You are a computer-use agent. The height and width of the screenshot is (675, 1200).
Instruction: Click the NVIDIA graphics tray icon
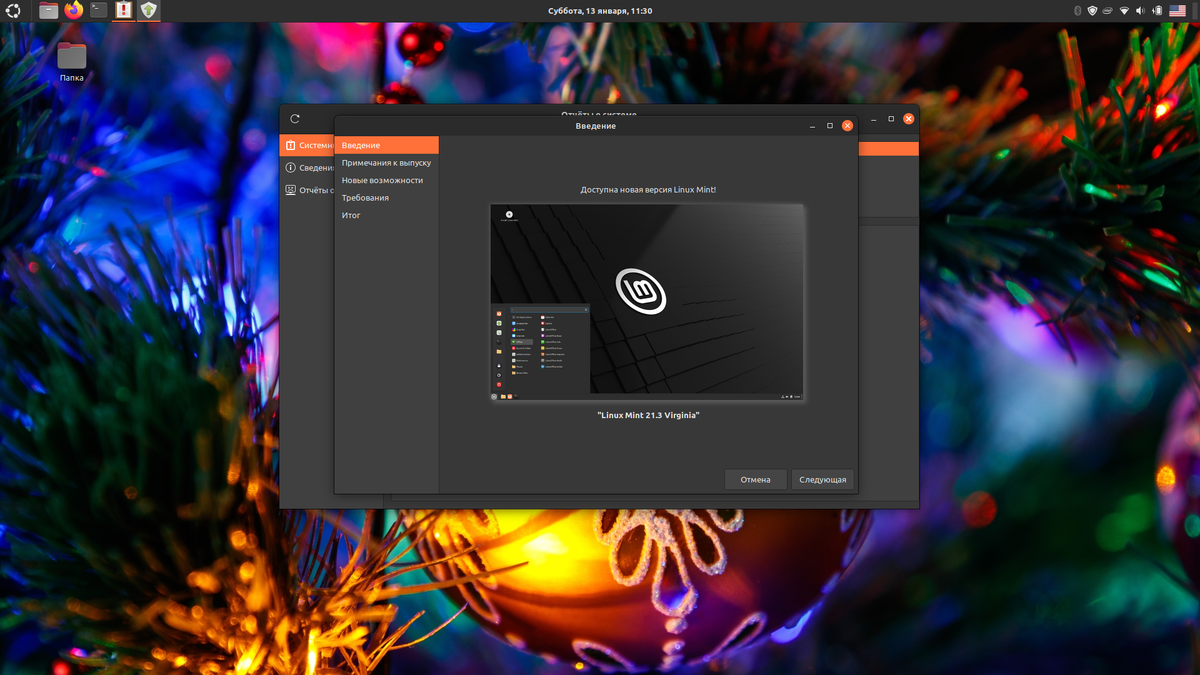coord(1108,11)
